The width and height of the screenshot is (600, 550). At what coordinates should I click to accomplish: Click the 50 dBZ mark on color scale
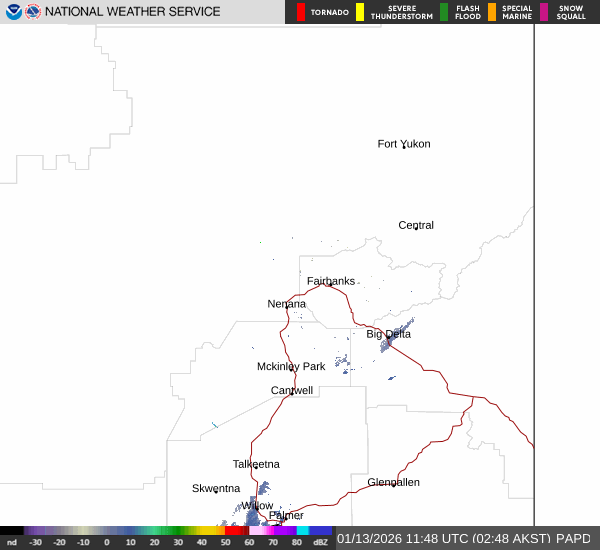tap(224, 542)
